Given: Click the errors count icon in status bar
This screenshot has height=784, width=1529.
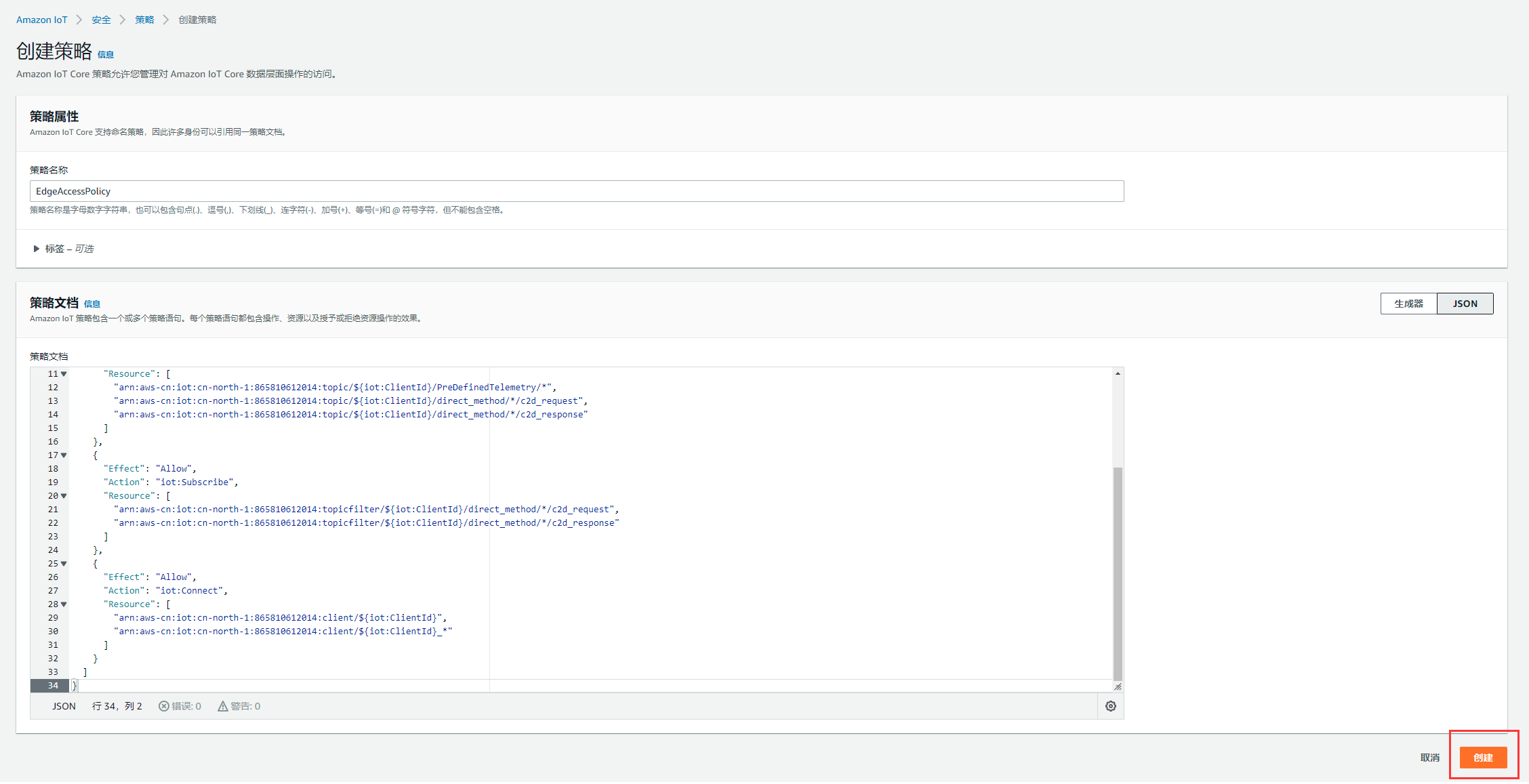Looking at the screenshot, I should (x=163, y=706).
